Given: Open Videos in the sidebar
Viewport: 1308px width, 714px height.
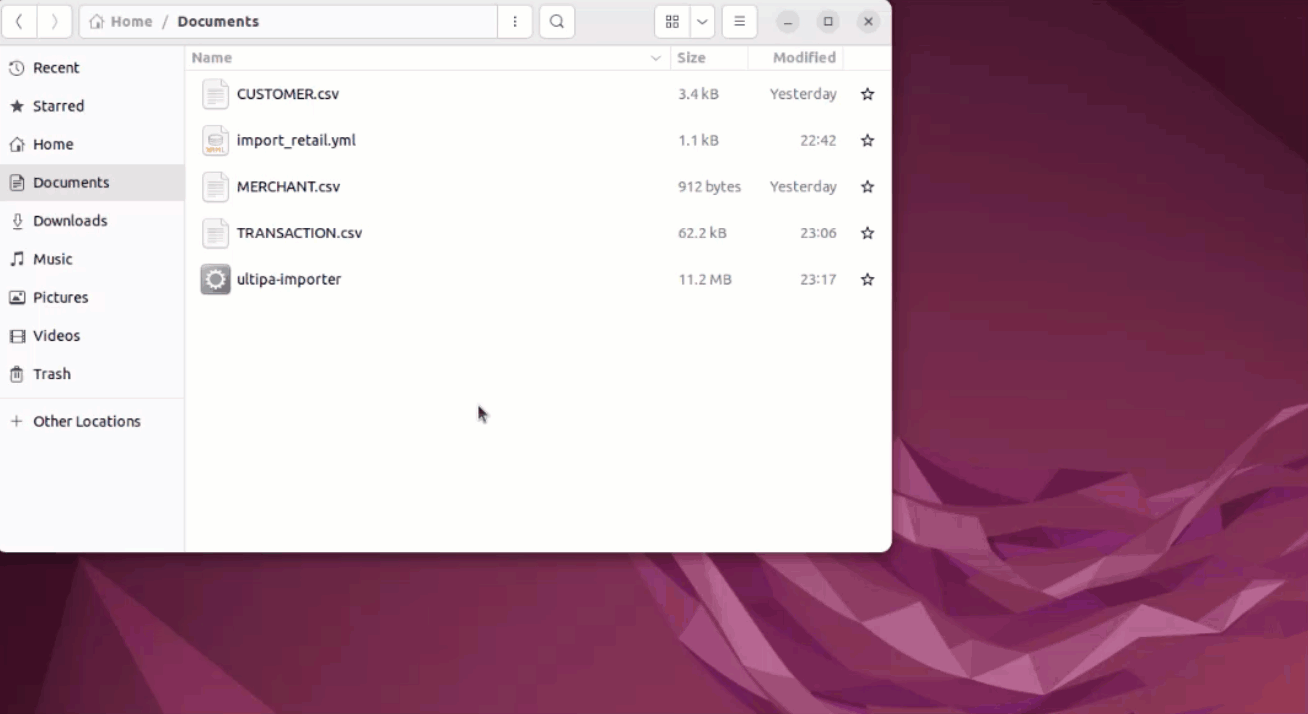Looking at the screenshot, I should coord(92,336).
